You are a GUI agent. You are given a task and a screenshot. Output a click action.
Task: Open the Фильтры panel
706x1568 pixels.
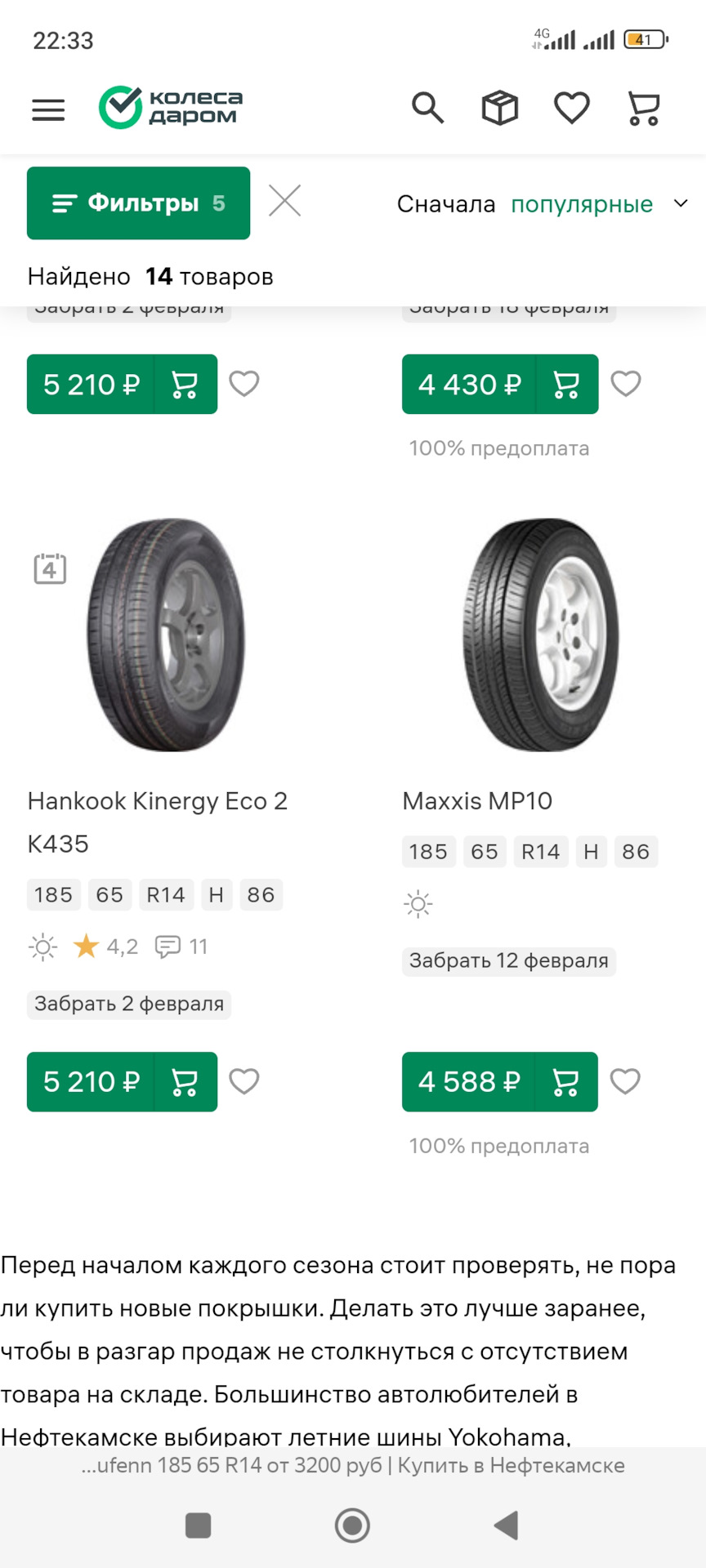[138, 203]
